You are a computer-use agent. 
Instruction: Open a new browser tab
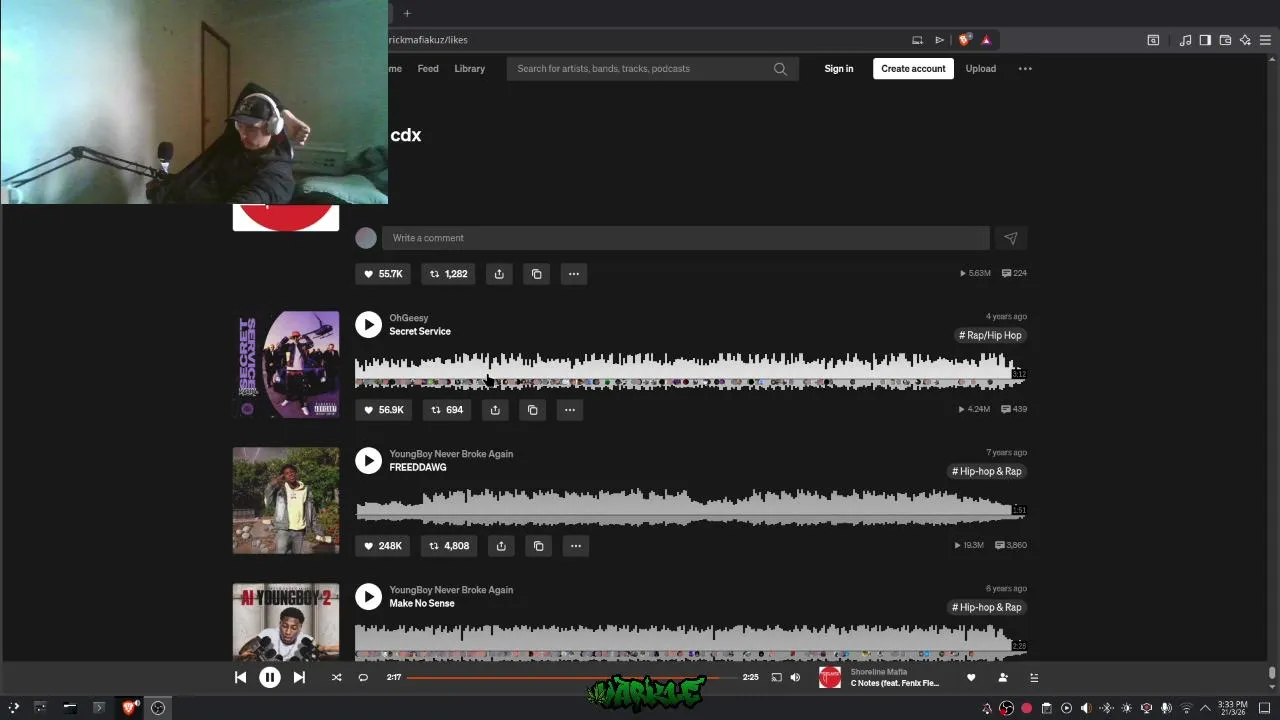point(407,13)
